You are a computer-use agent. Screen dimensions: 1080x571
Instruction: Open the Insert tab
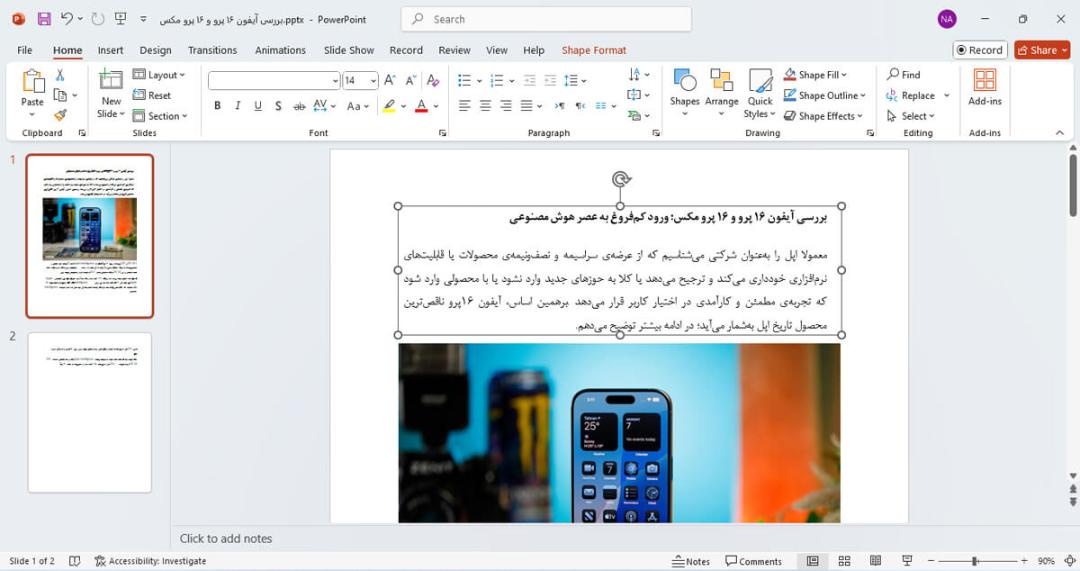click(110, 50)
